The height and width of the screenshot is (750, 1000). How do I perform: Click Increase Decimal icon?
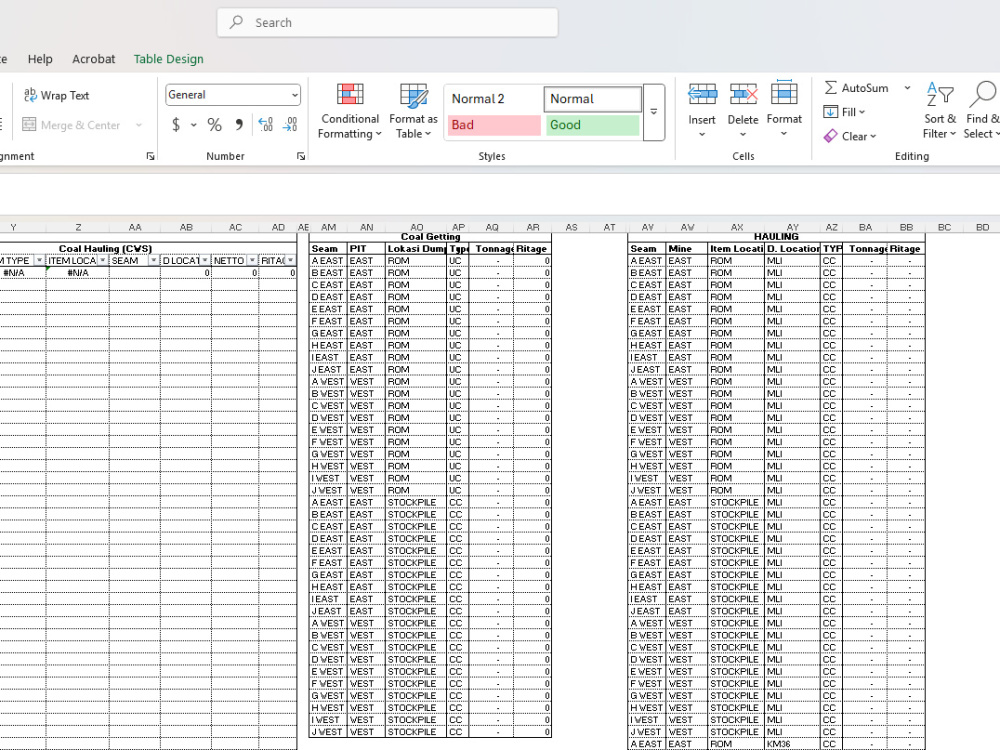(265, 124)
